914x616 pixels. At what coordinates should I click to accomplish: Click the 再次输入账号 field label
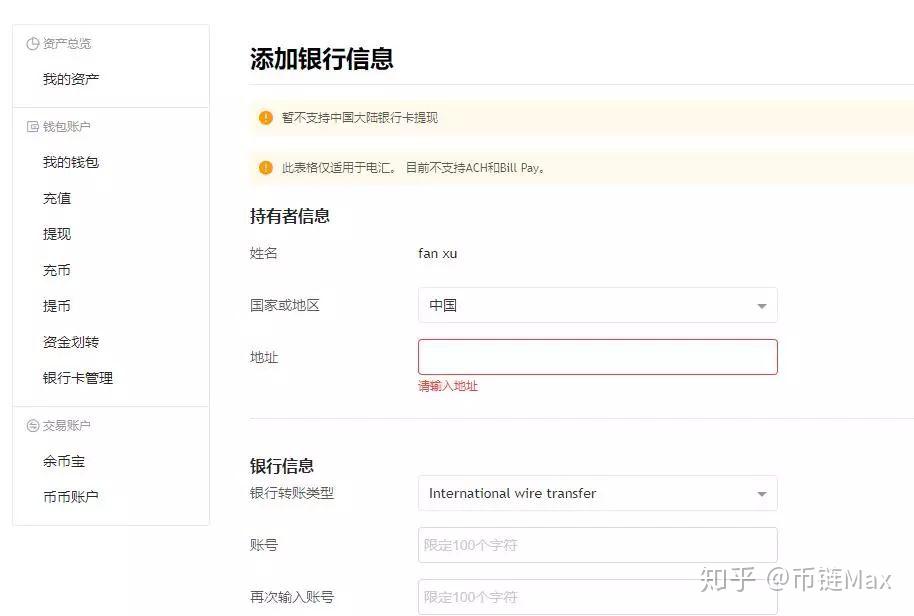click(x=292, y=597)
